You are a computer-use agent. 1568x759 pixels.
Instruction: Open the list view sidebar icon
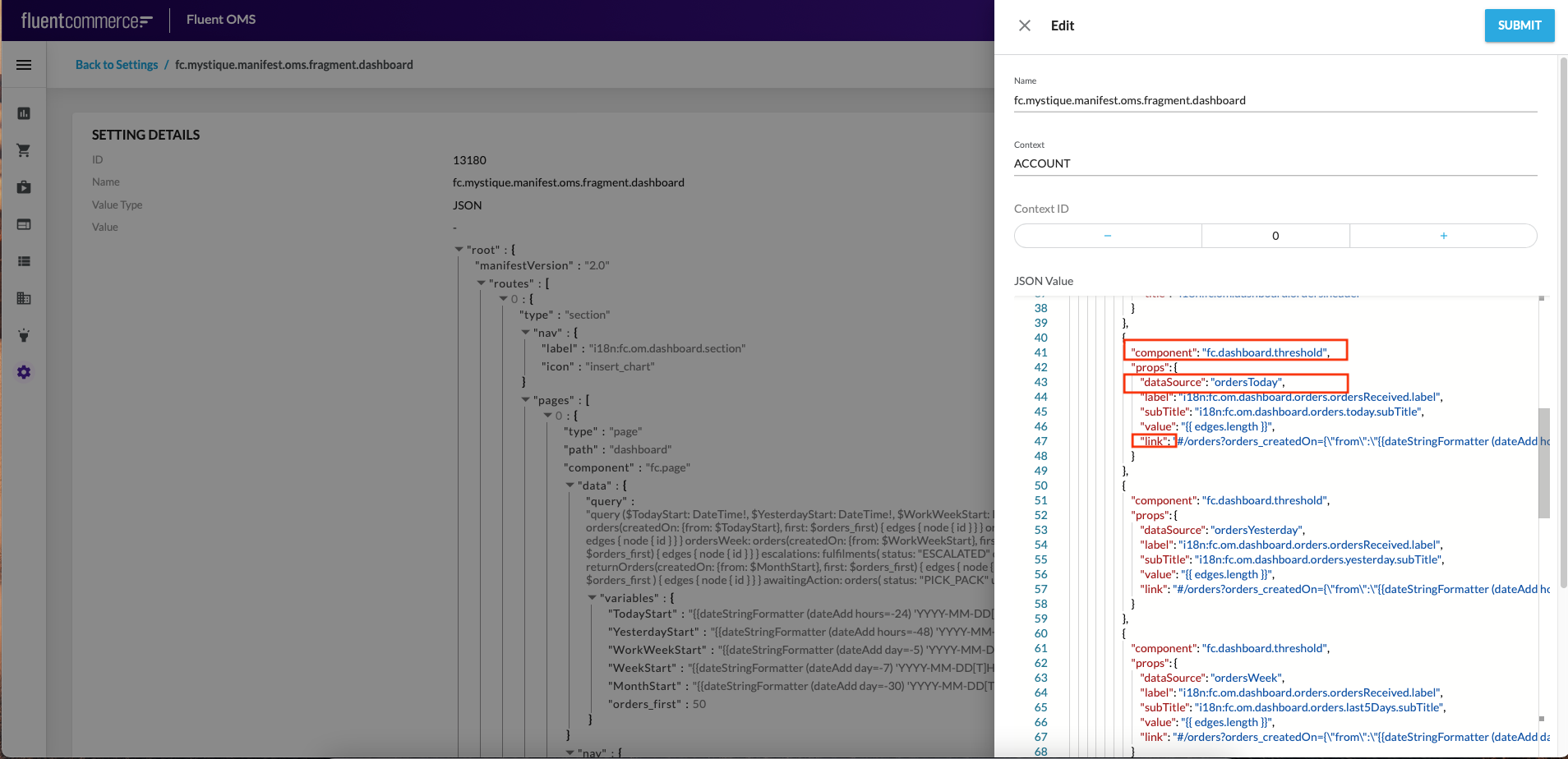tap(24, 261)
